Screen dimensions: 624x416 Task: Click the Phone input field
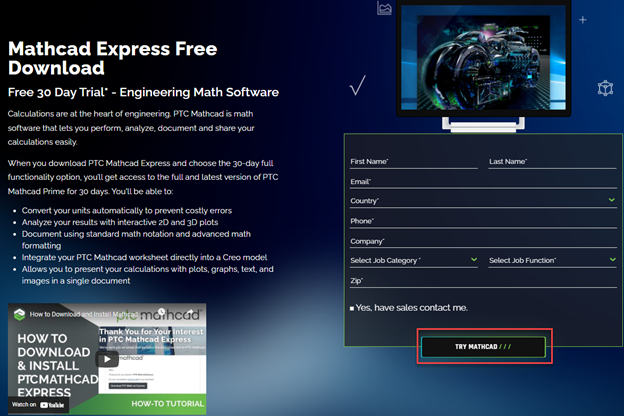[483, 221]
